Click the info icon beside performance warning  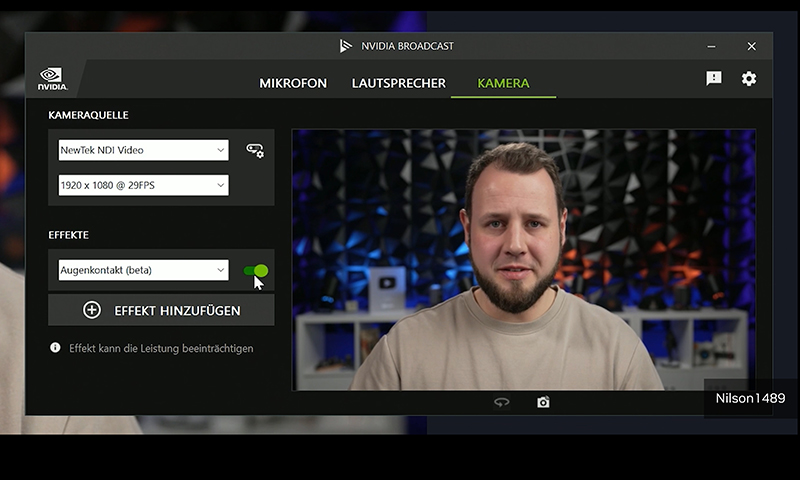tap(55, 348)
